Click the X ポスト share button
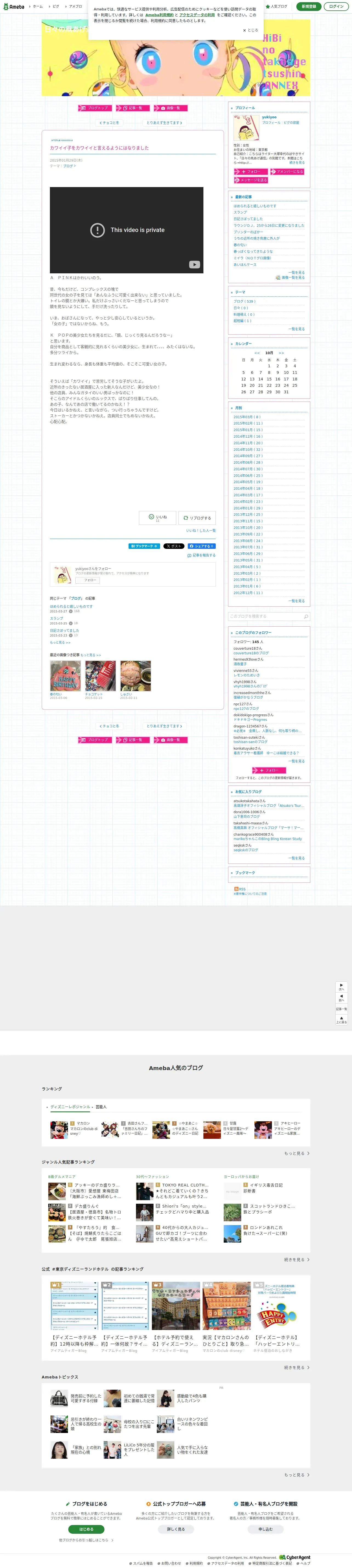 174,546
